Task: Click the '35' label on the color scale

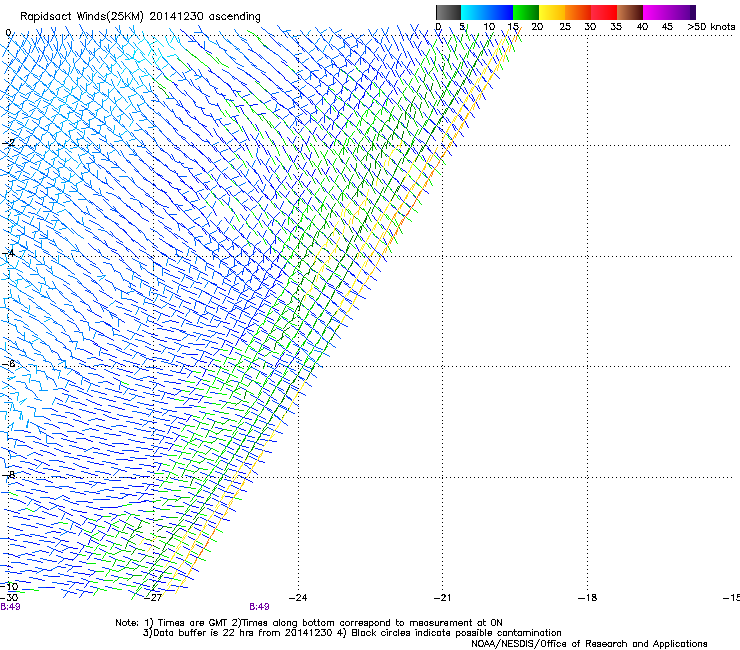Action: tap(616, 27)
